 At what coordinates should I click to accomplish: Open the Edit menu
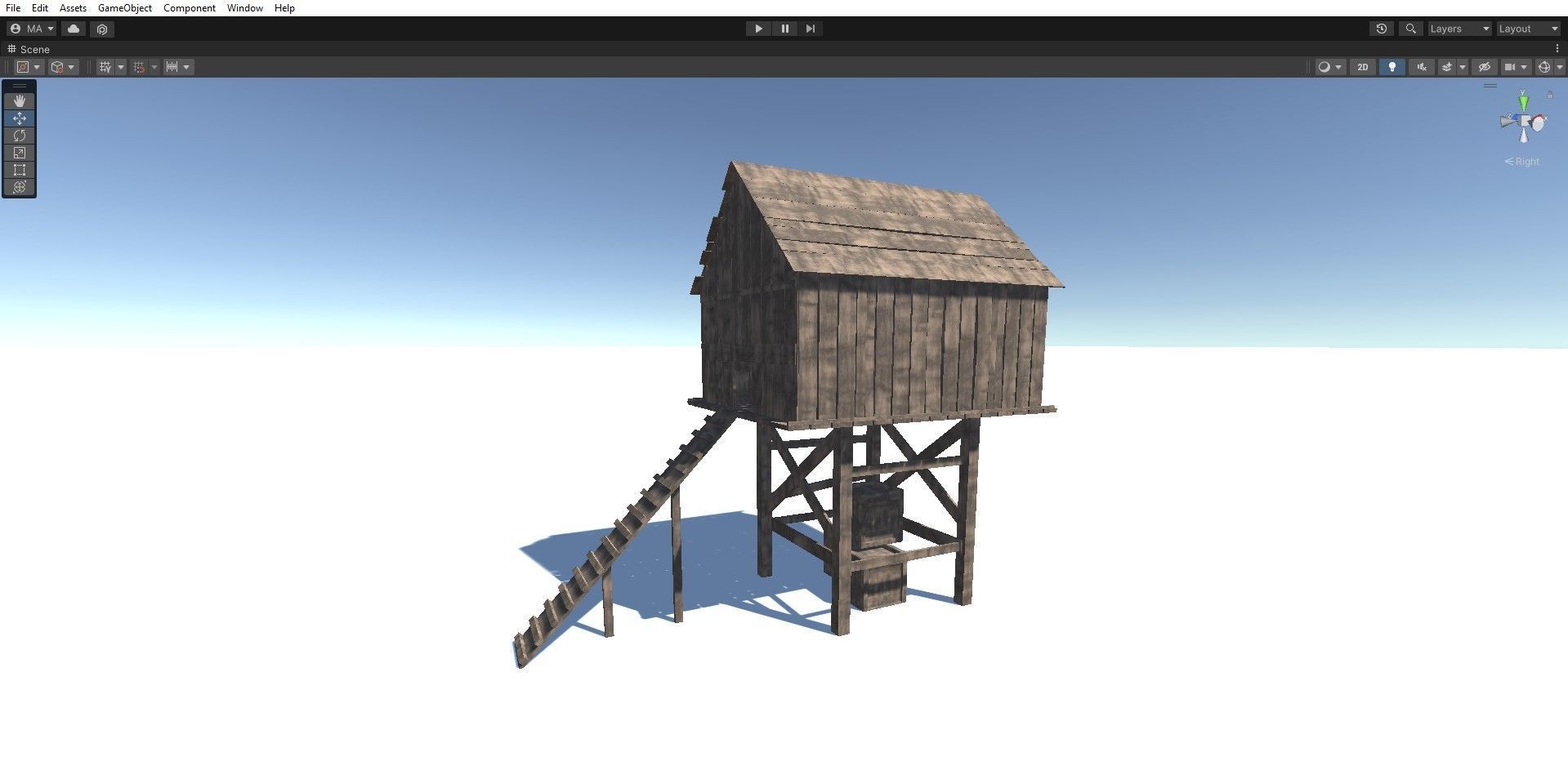[40, 8]
